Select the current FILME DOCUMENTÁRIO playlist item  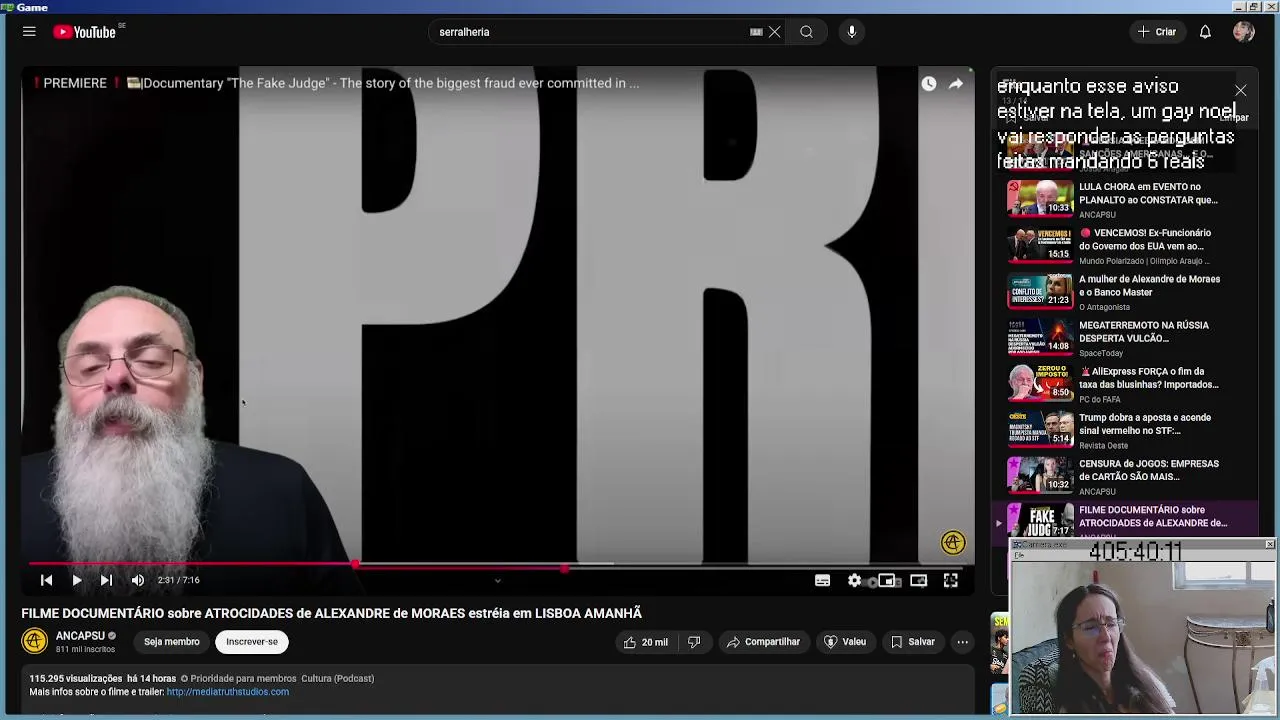1125,520
